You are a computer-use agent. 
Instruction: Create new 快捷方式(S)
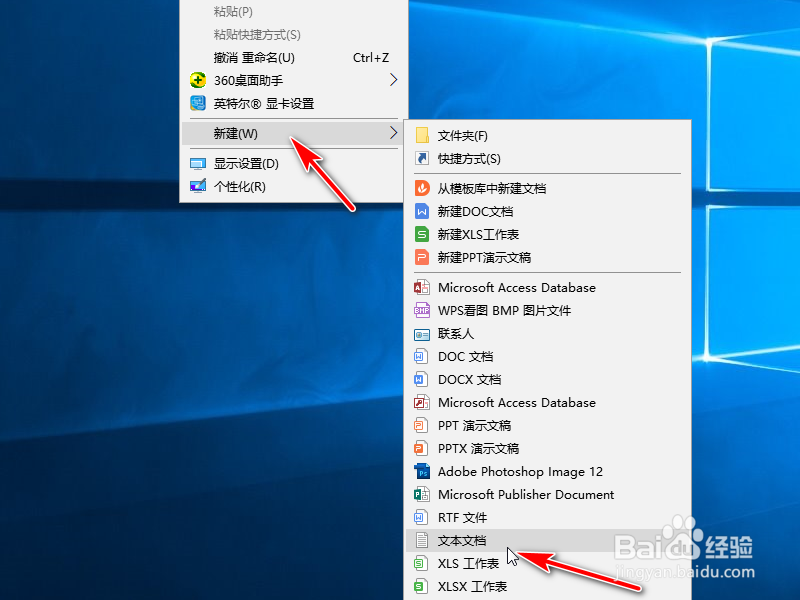point(547,159)
